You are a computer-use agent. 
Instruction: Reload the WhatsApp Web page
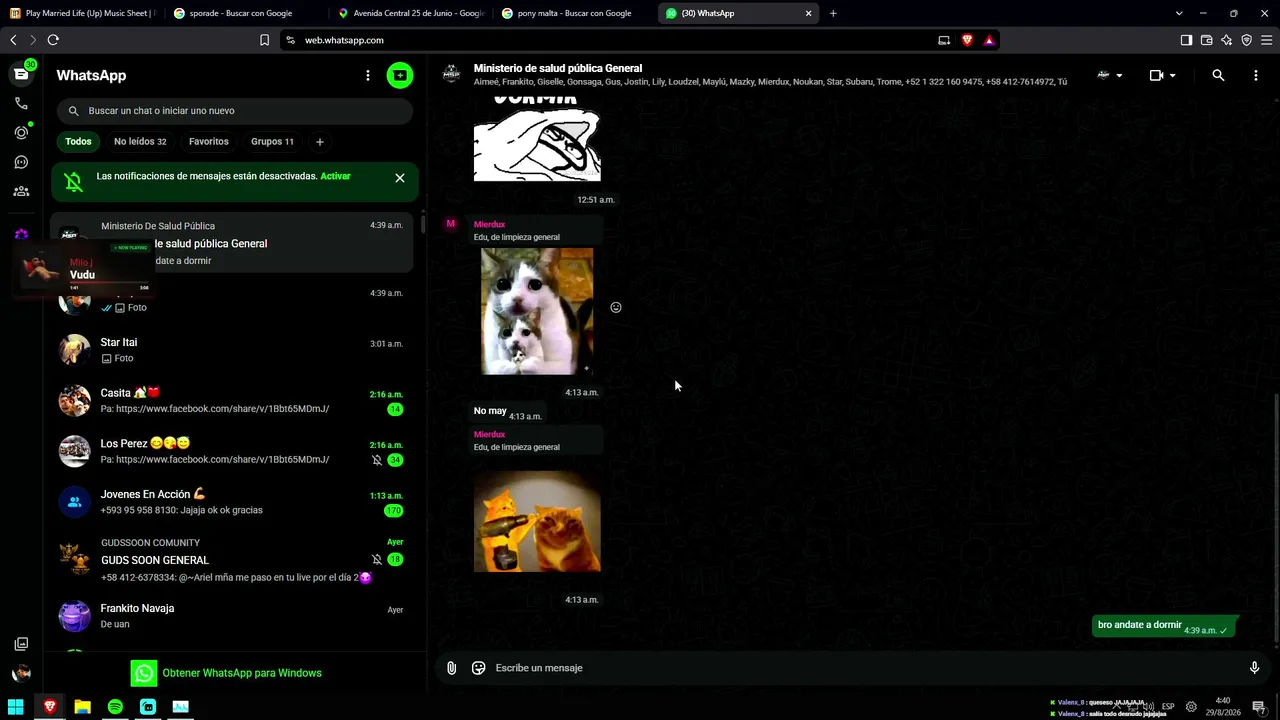[53, 40]
